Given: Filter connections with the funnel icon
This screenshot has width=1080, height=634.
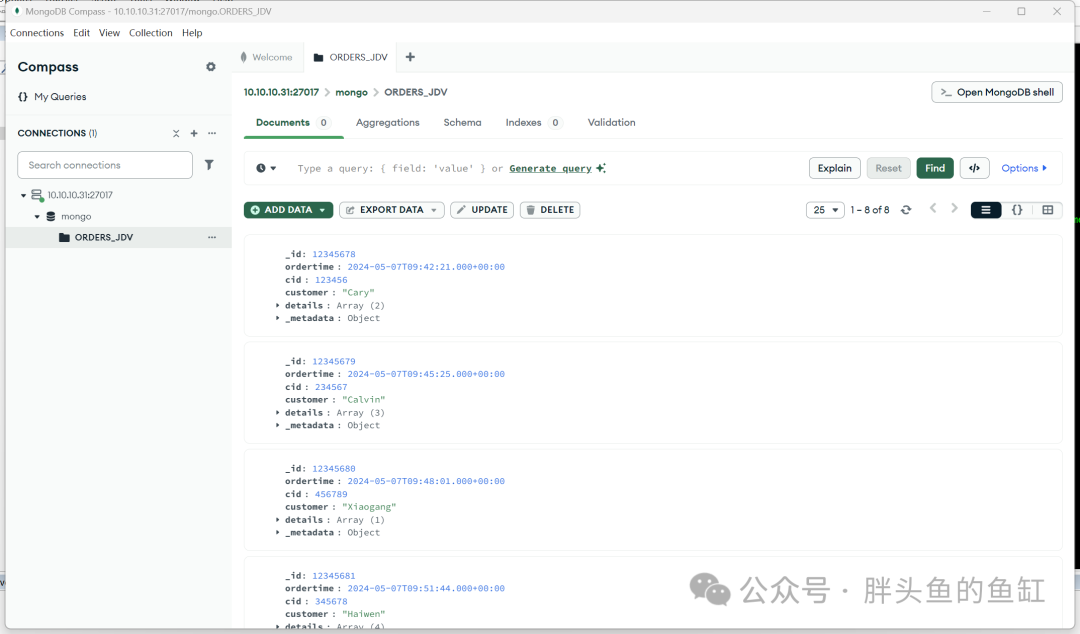Looking at the screenshot, I should pos(209,165).
